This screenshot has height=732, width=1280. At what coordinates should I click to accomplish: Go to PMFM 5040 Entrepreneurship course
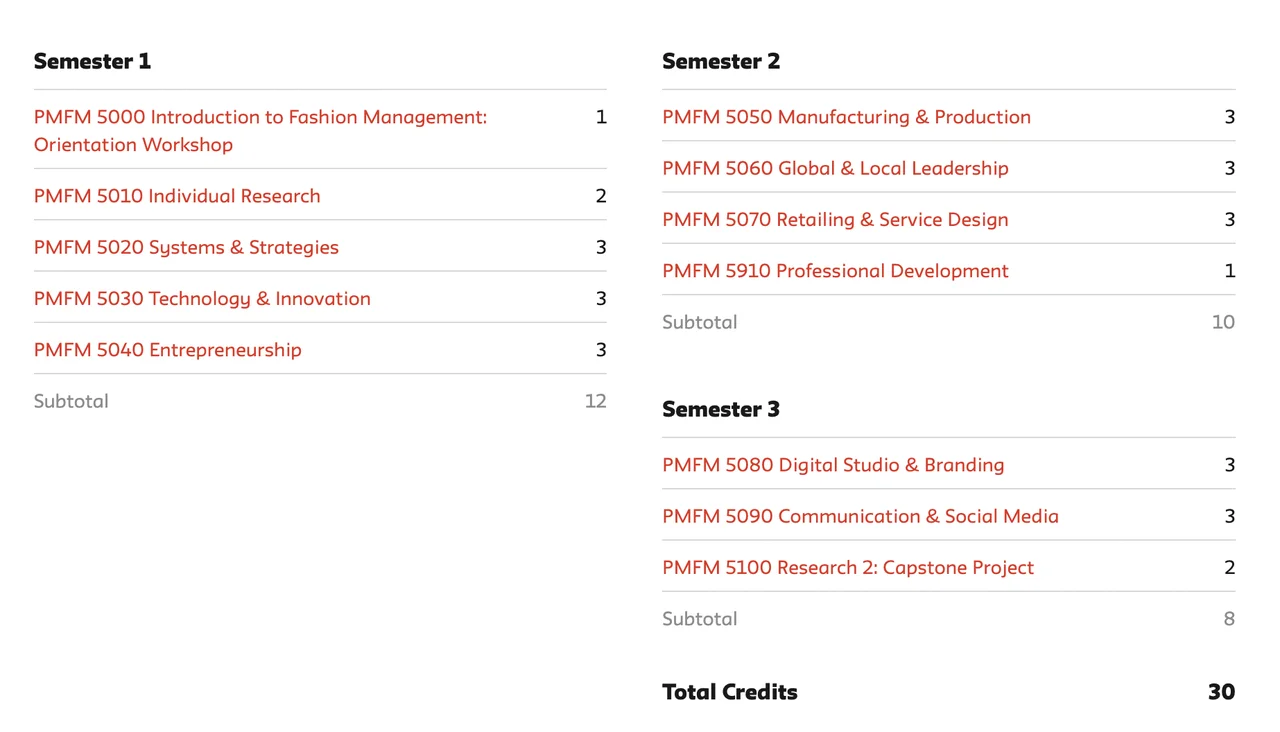tap(167, 350)
